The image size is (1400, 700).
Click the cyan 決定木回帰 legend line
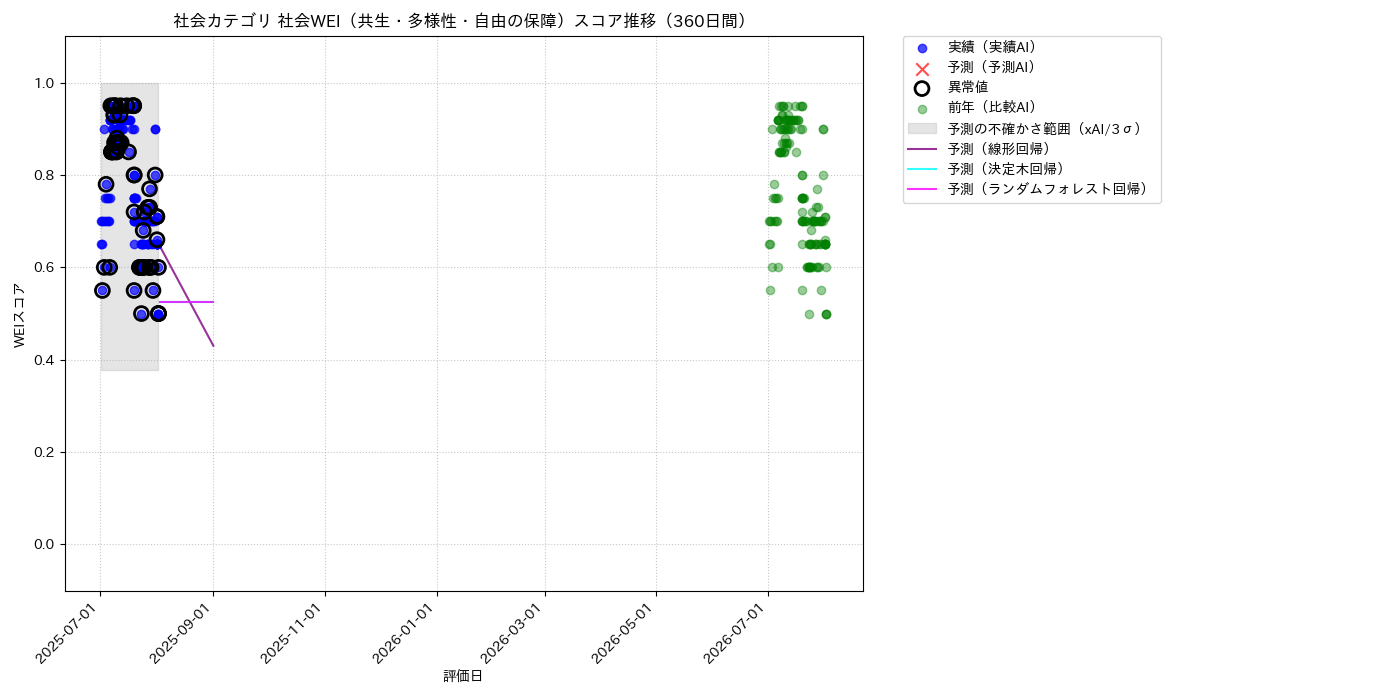tap(922, 169)
